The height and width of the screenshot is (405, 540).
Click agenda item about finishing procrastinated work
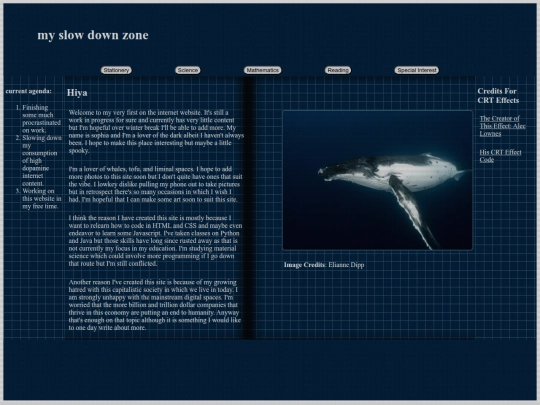point(41,119)
